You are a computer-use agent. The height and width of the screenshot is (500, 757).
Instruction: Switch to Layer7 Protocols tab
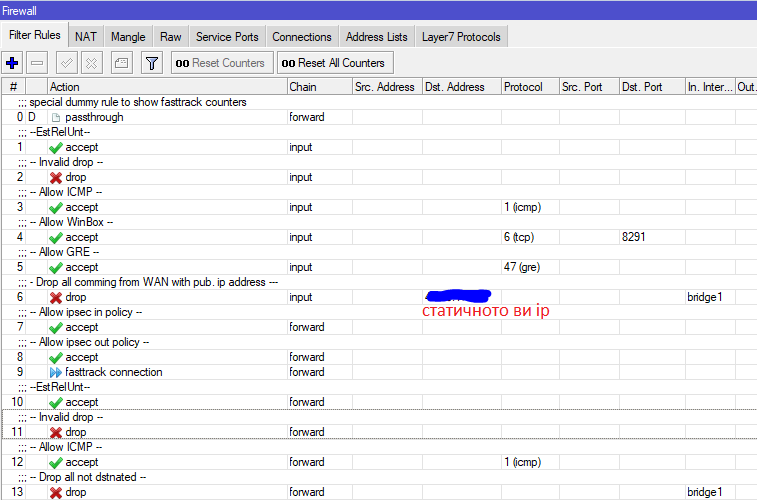(x=463, y=37)
